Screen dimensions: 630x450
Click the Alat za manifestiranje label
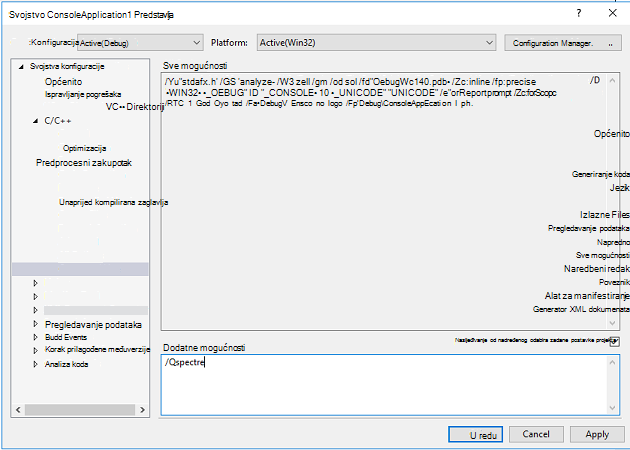tap(587, 296)
